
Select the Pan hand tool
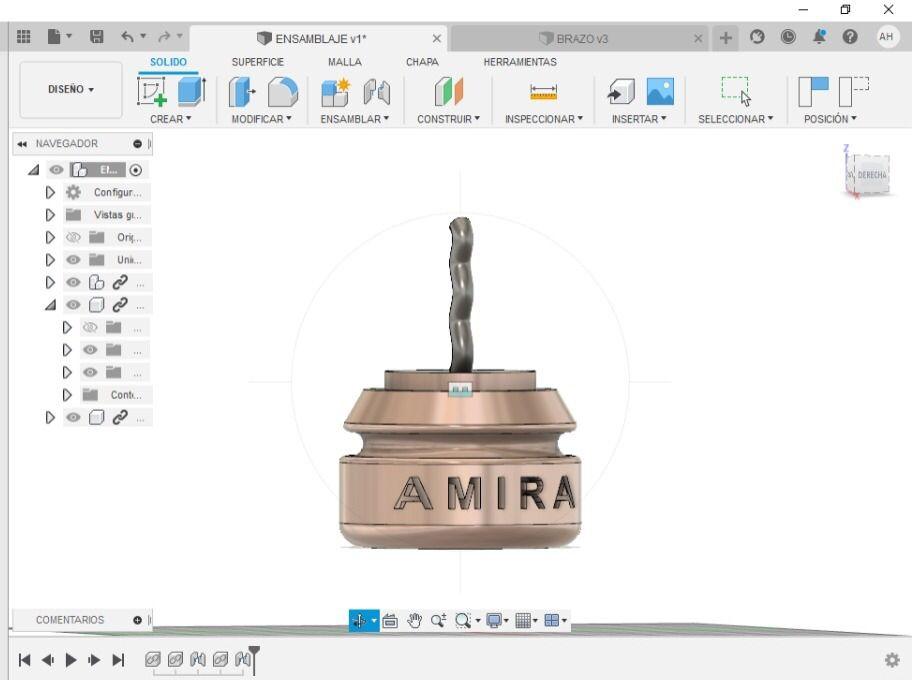point(414,621)
